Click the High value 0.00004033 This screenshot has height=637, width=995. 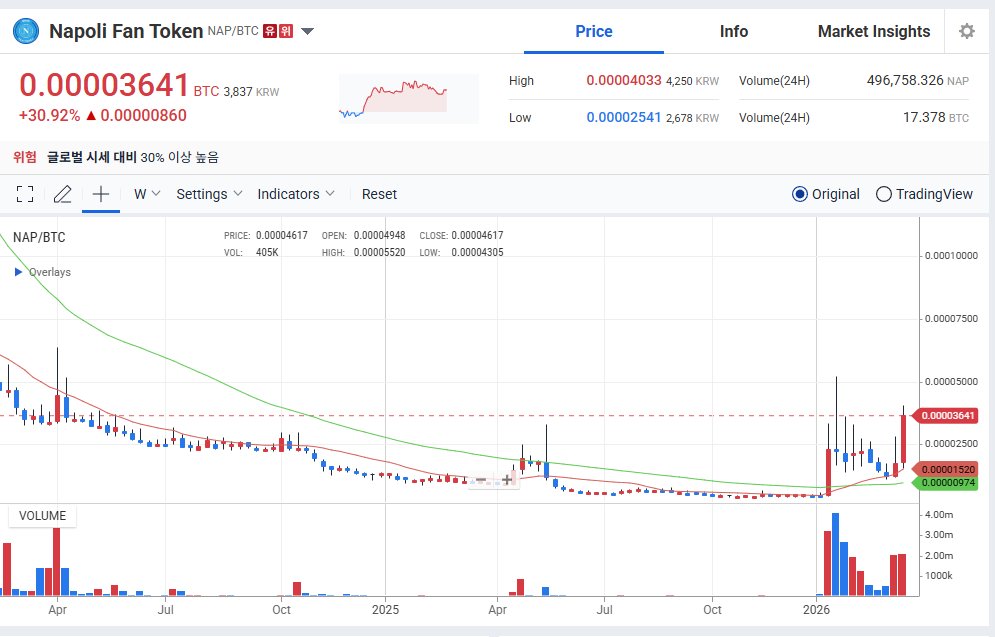(x=624, y=81)
